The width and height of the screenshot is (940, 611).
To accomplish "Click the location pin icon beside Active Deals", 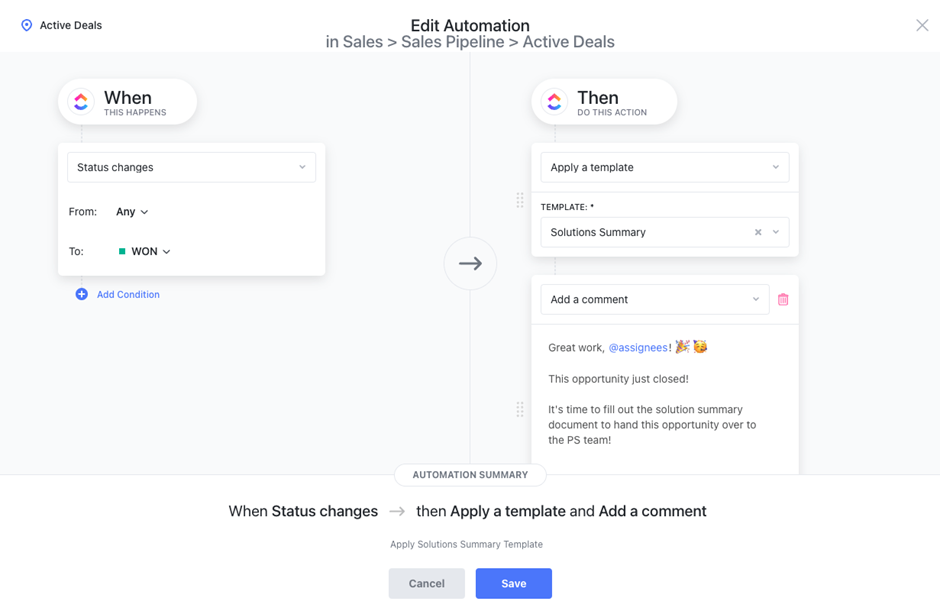I will [x=26, y=25].
